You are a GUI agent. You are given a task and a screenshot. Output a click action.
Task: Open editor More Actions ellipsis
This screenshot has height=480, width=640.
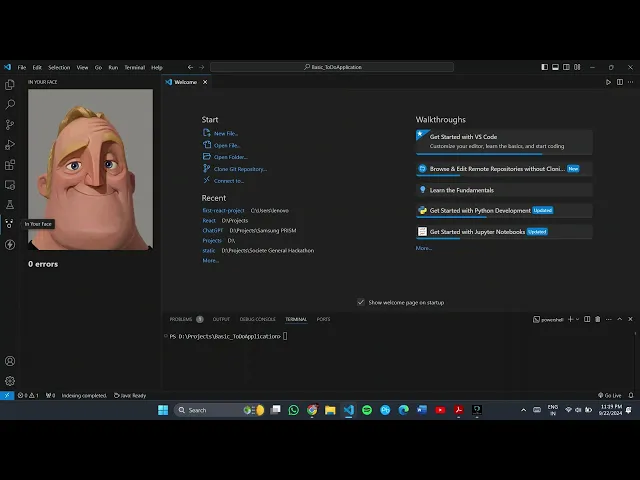[x=631, y=82]
